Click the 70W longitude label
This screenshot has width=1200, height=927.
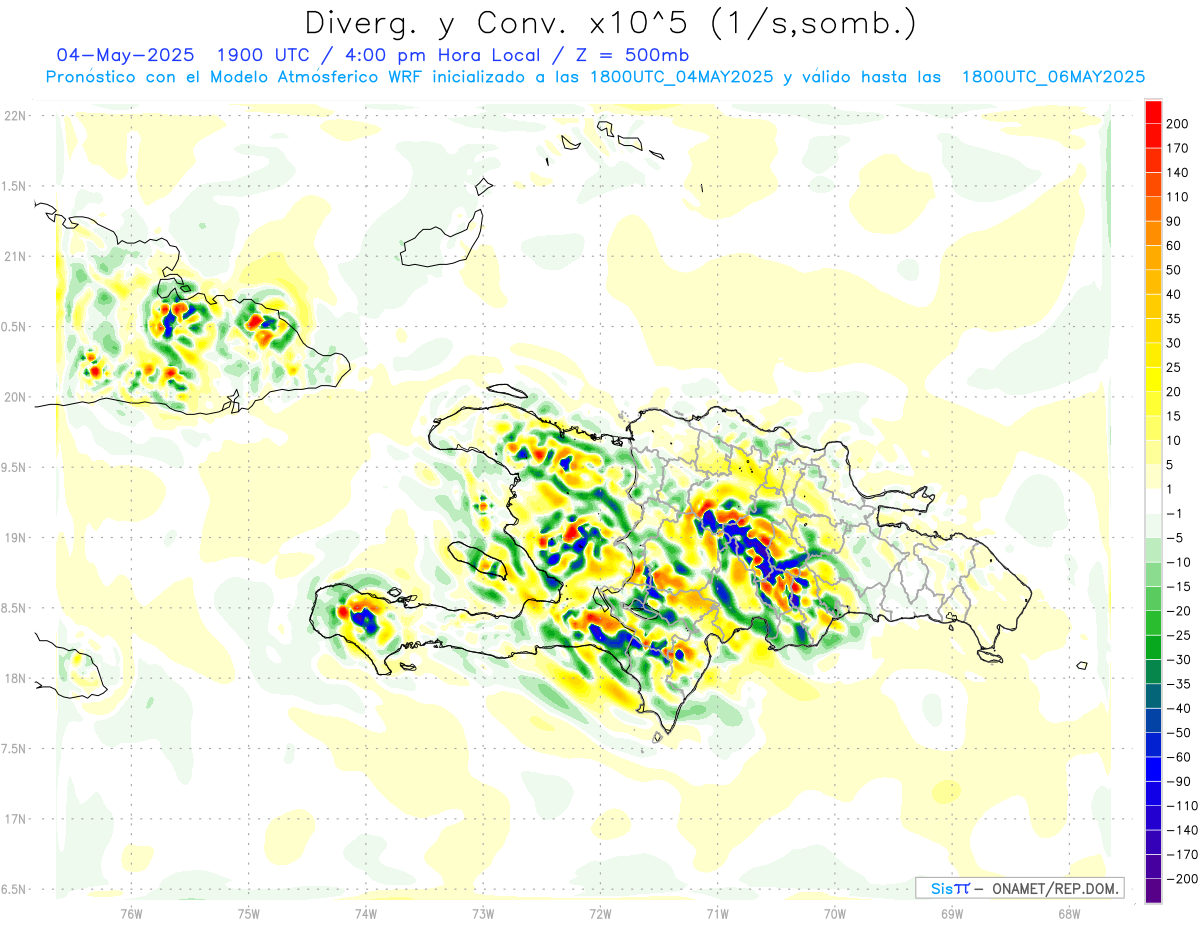835,912
